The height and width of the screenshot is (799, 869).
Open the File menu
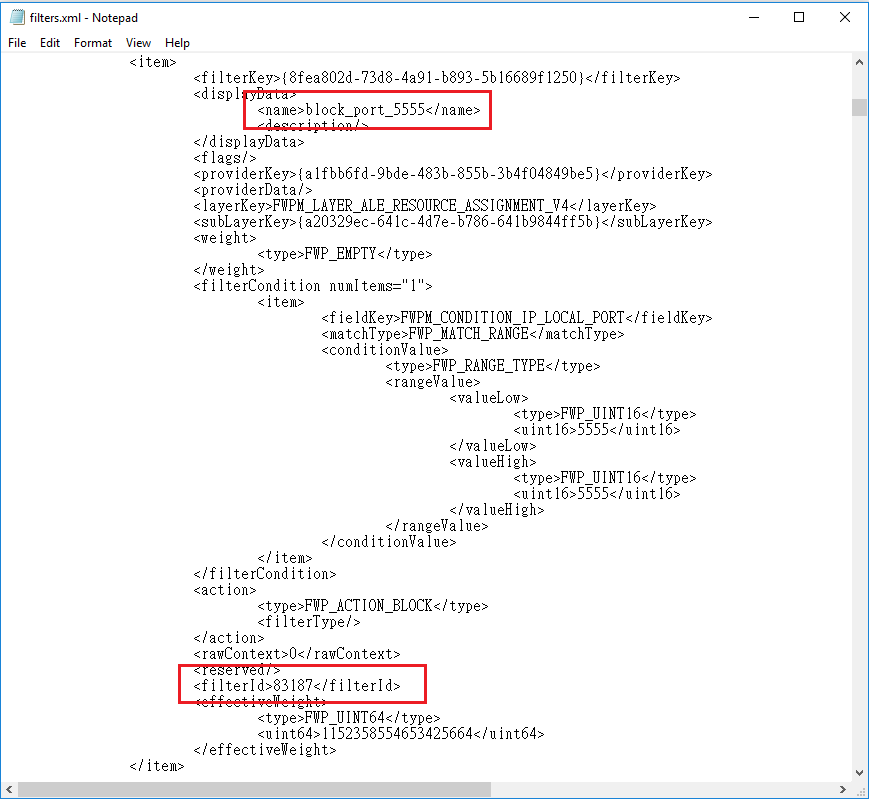17,43
